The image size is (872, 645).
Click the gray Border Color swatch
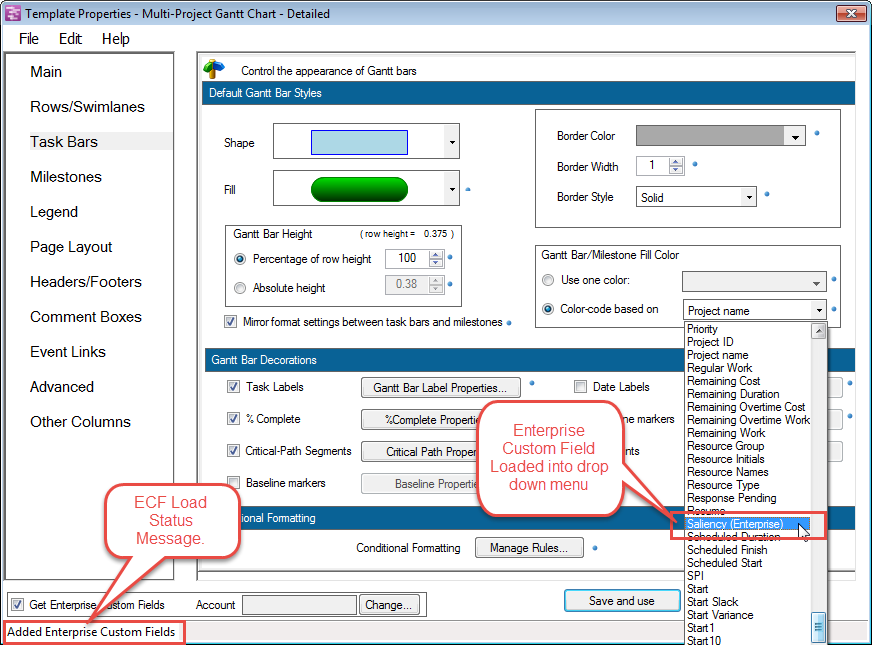point(711,136)
